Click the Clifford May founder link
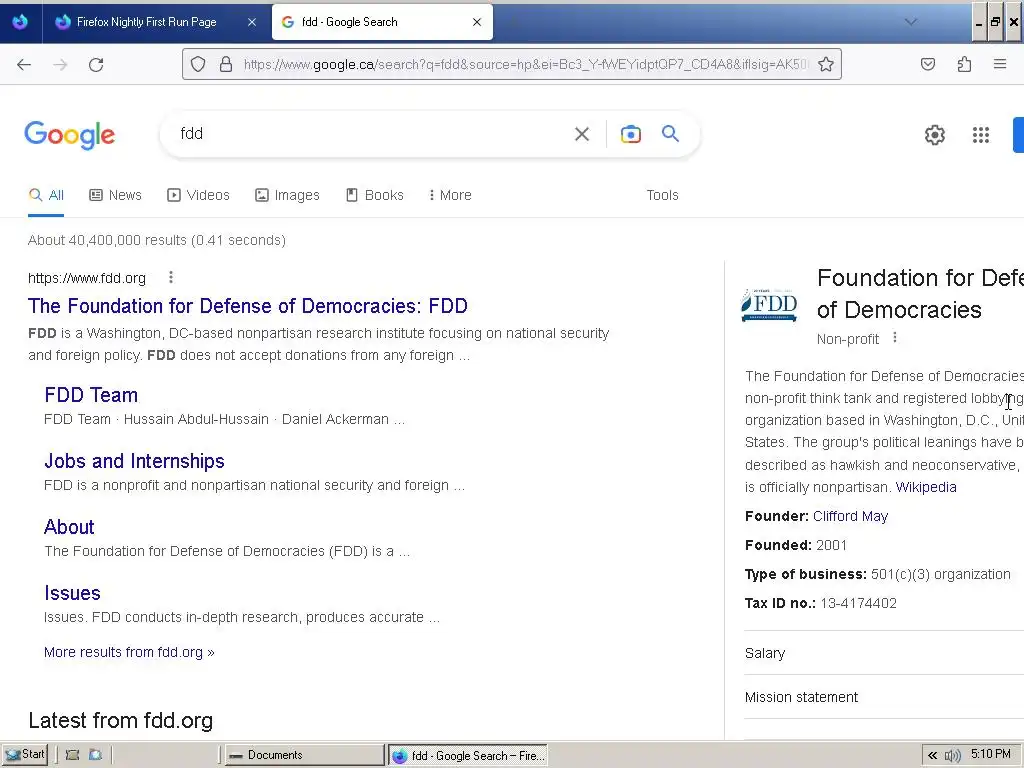The image size is (1024, 768). pos(850,517)
